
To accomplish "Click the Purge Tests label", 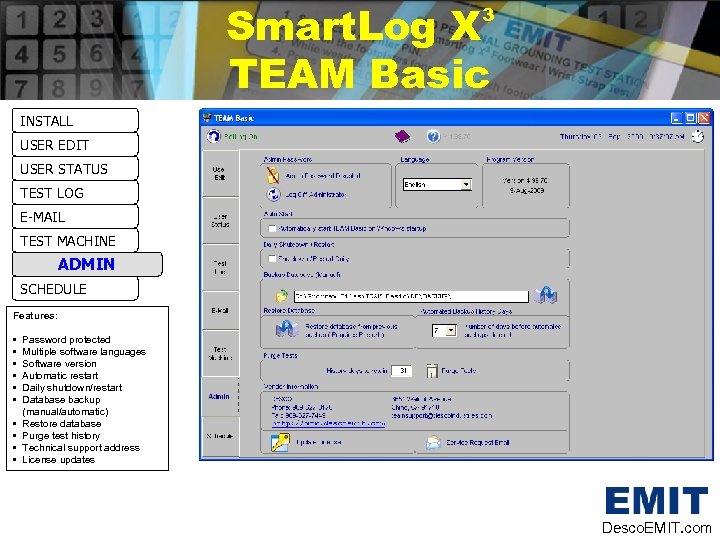I will tap(458, 371).
